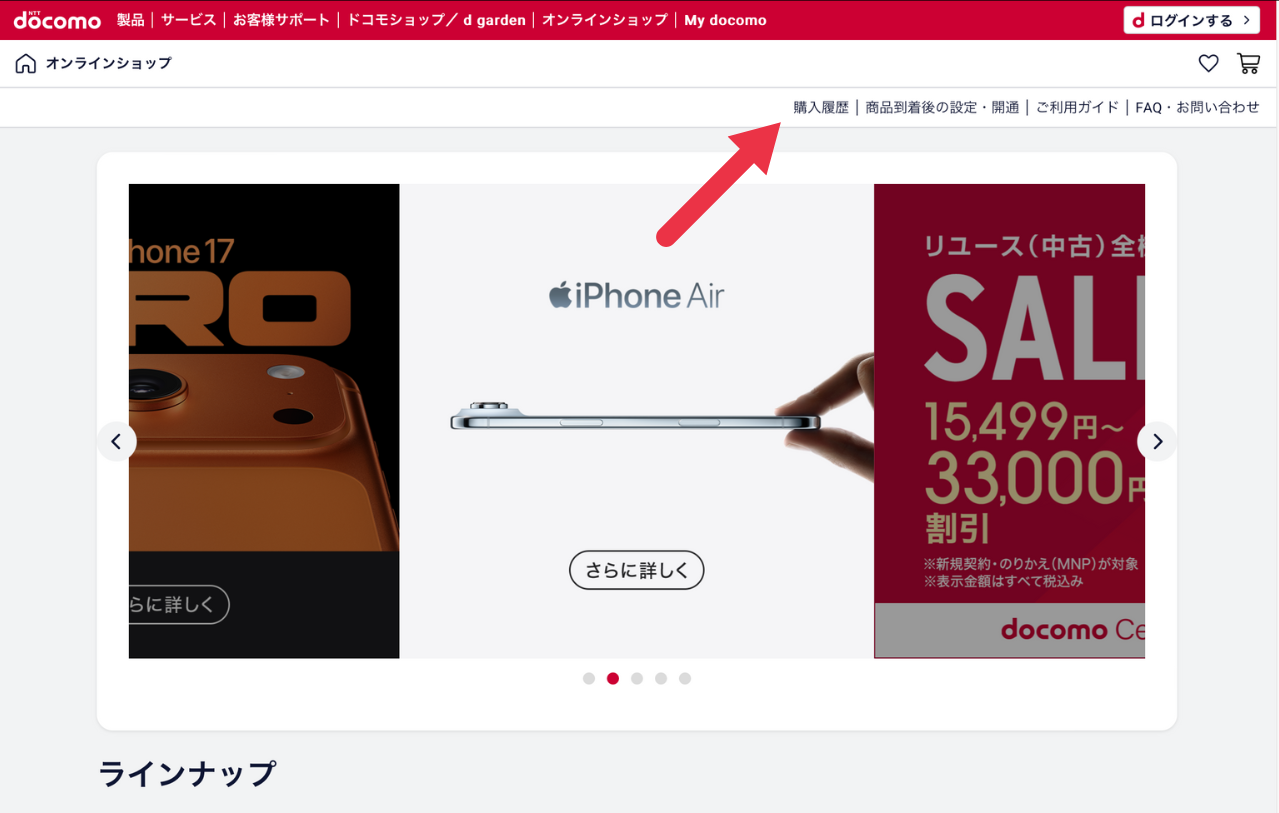Open the favorites heart icon
Screen dimensions: 1279x813
[1208, 64]
